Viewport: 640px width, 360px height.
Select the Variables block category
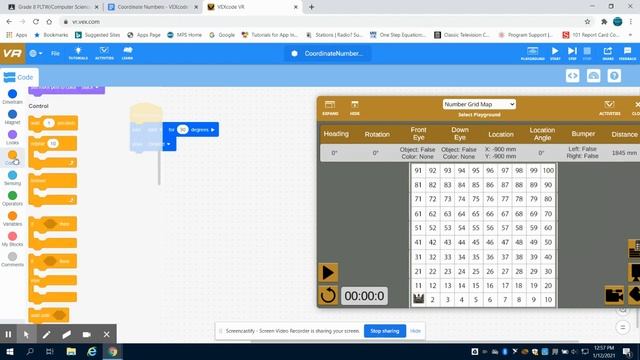(12, 219)
